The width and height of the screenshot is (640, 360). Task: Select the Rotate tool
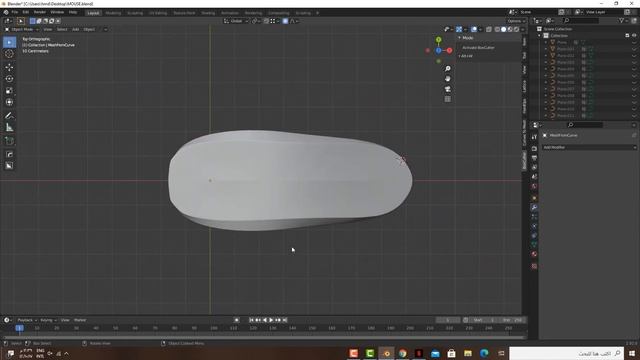[9, 79]
